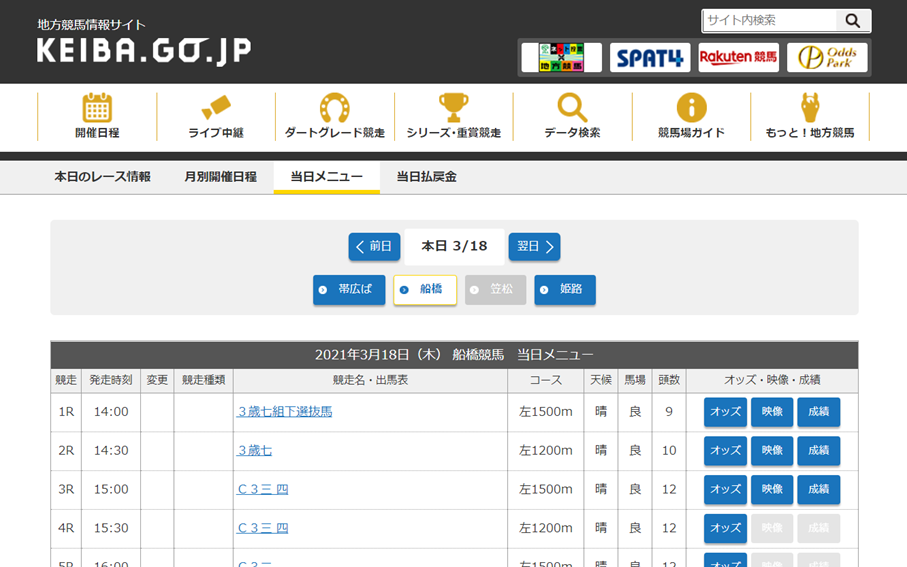Viewport: 907px width, 567px height.
Task: Click the horseshoe ダートグレード競走 icon
Action: (334, 108)
